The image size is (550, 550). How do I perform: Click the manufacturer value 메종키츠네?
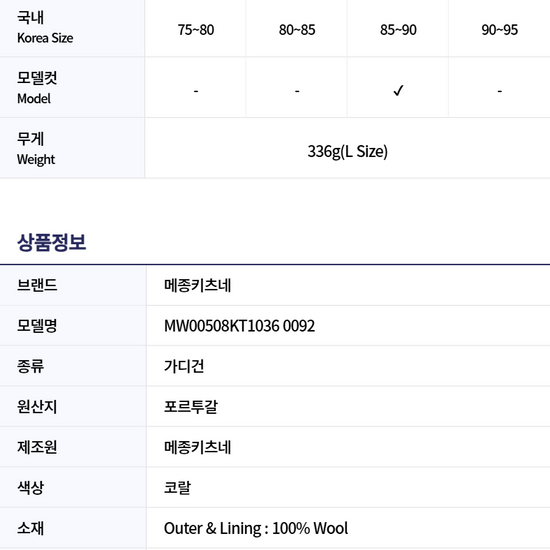pos(197,447)
